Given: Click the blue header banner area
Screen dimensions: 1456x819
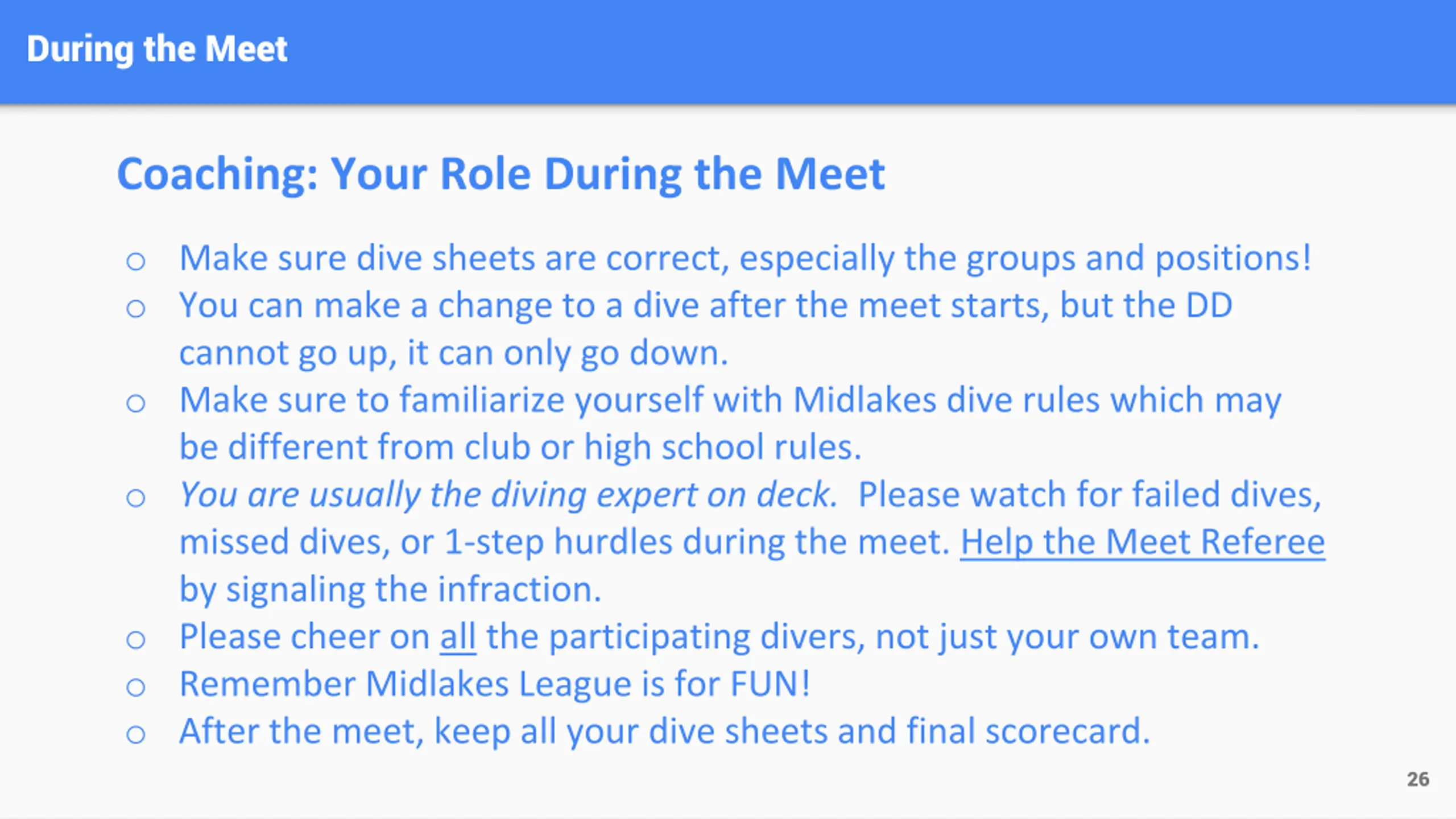Looking at the screenshot, I should [x=728, y=51].
